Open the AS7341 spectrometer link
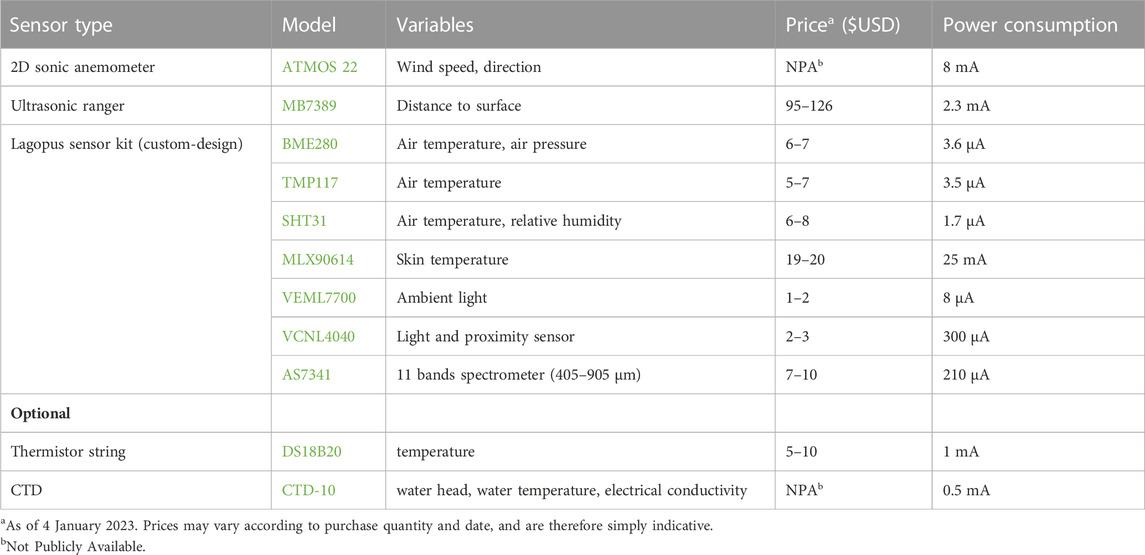 (x=307, y=375)
